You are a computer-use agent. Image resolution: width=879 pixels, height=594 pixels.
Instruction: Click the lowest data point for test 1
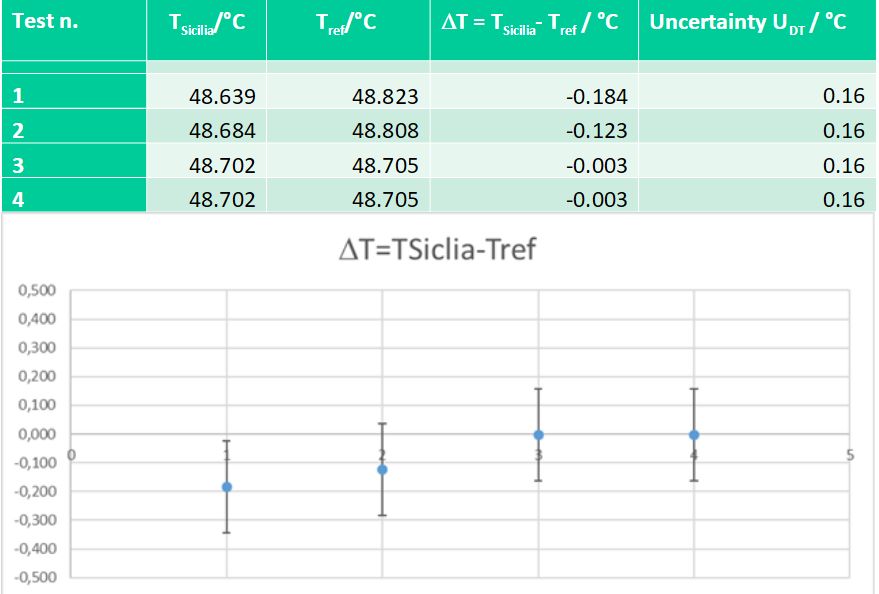point(227,487)
